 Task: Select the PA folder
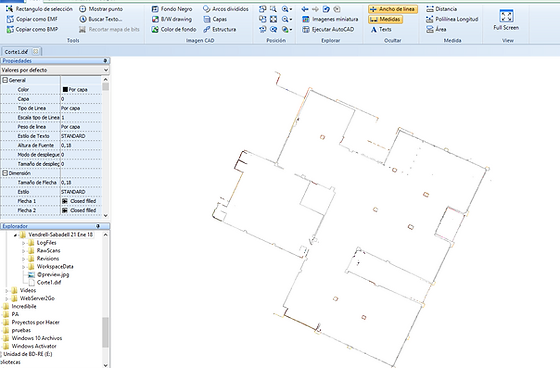point(11,314)
